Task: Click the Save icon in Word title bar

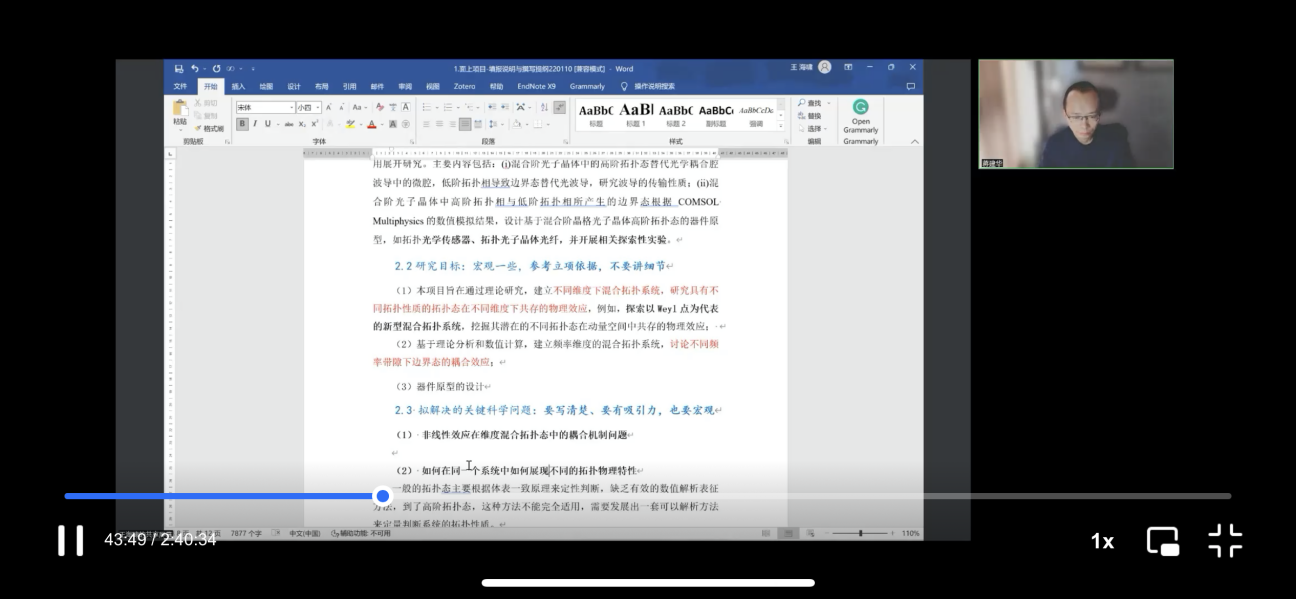Action: pyautogui.click(x=179, y=69)
